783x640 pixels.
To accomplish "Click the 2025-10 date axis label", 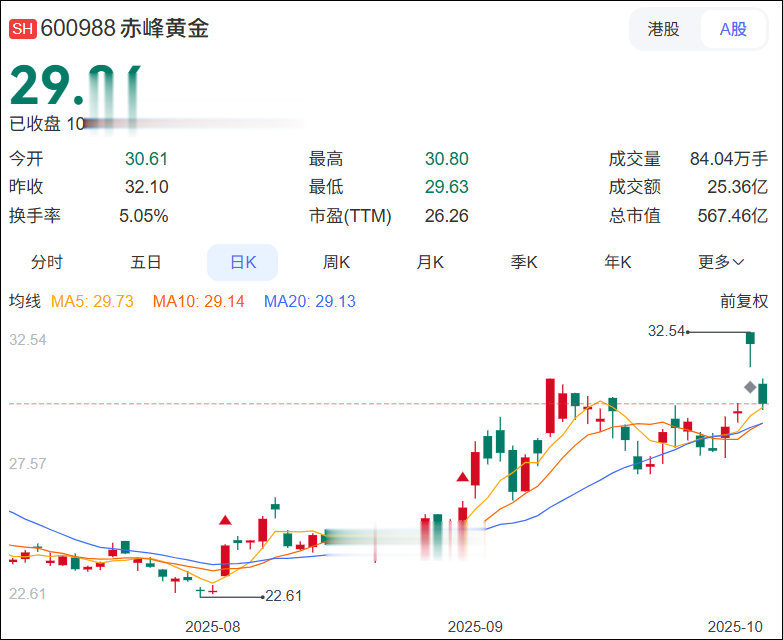I will coord(735,627).
